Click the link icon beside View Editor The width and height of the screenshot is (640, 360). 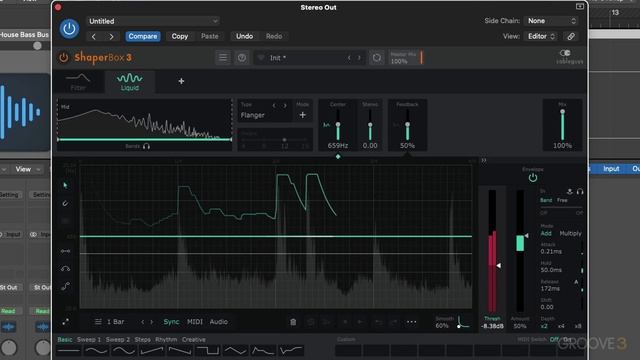click(571, 36)
